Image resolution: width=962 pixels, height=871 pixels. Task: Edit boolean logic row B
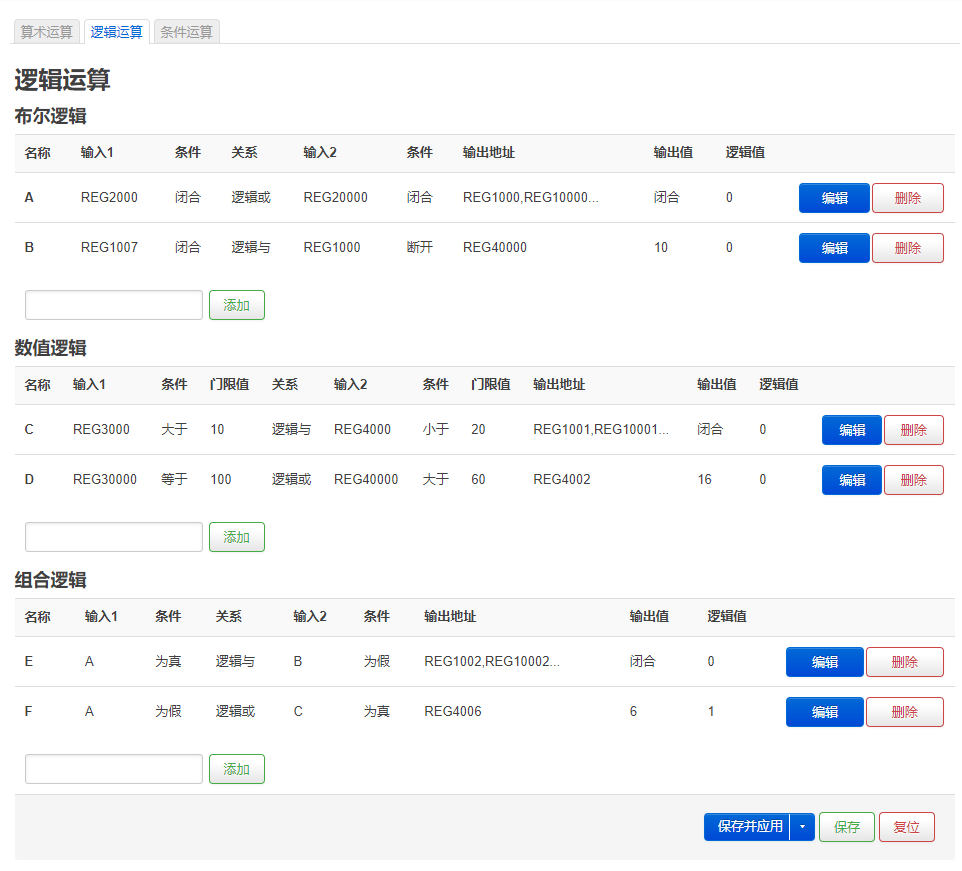834,248
